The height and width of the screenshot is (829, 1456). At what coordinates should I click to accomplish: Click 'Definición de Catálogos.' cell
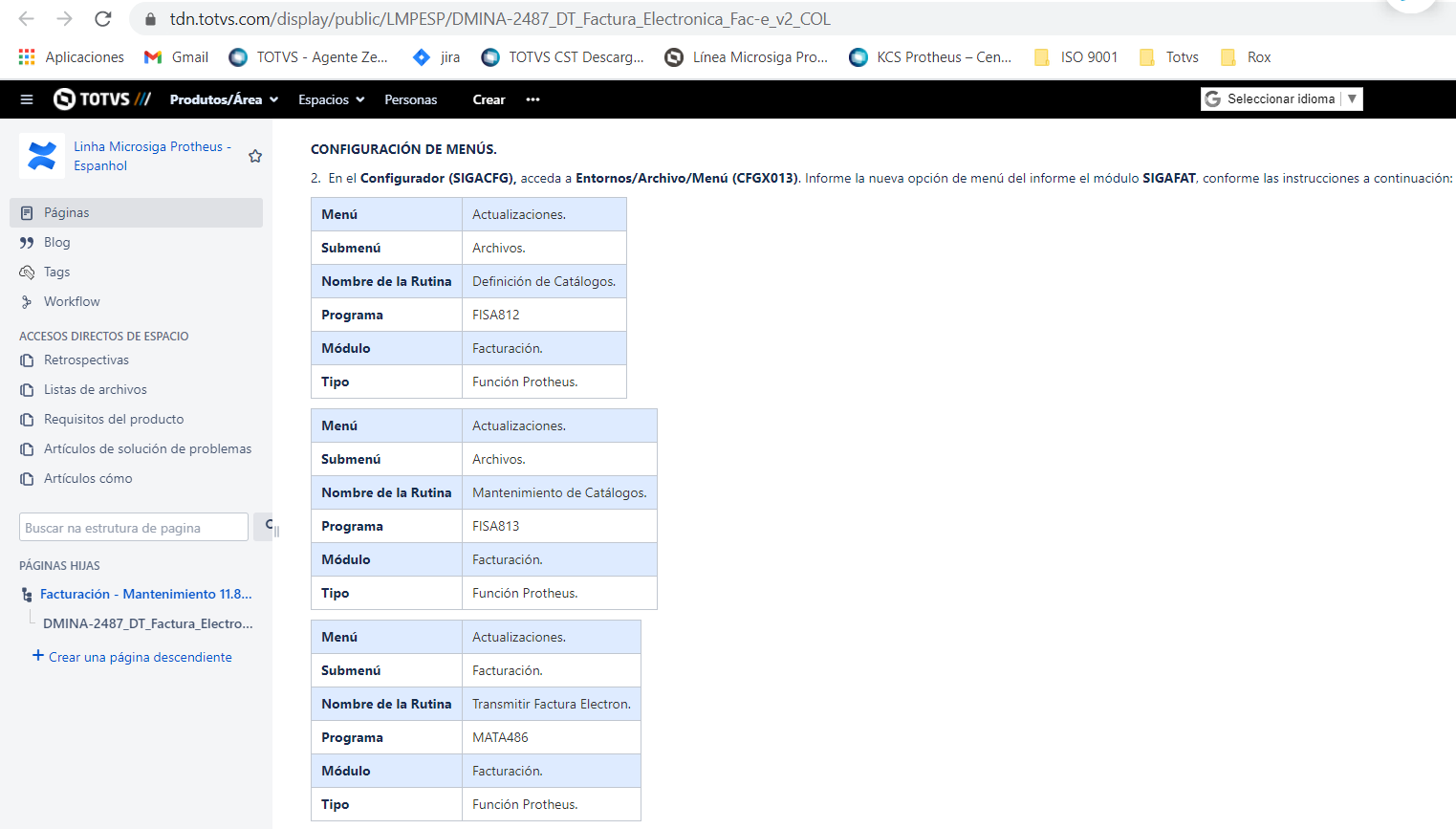(544, 281)
